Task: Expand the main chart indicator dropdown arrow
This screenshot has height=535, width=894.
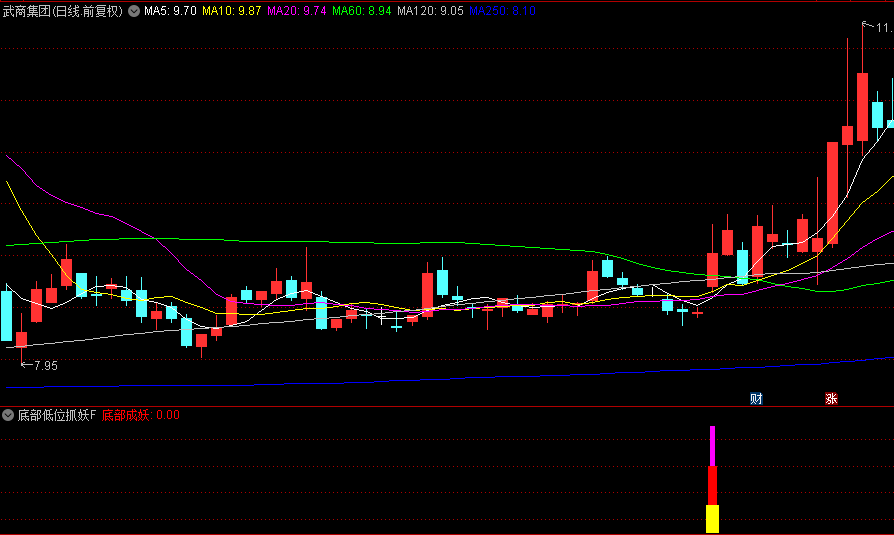Action: [x=134, y=11]
